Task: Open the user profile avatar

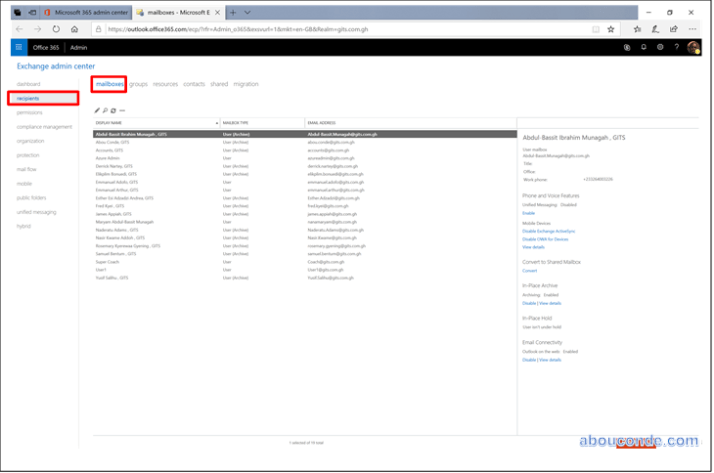Action: click(693, 47)
